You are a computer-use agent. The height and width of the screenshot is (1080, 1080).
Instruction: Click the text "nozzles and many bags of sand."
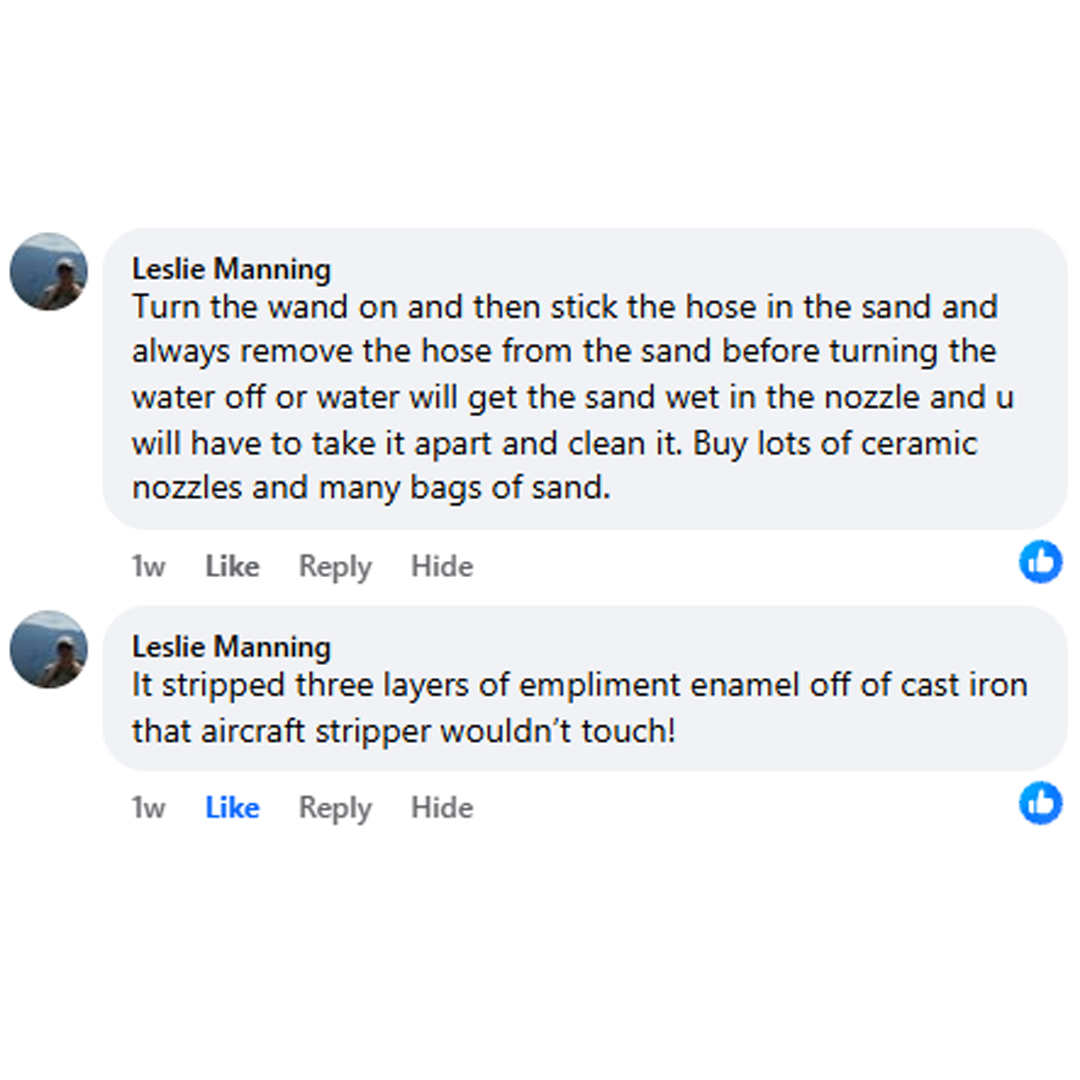tap(370, 489)
